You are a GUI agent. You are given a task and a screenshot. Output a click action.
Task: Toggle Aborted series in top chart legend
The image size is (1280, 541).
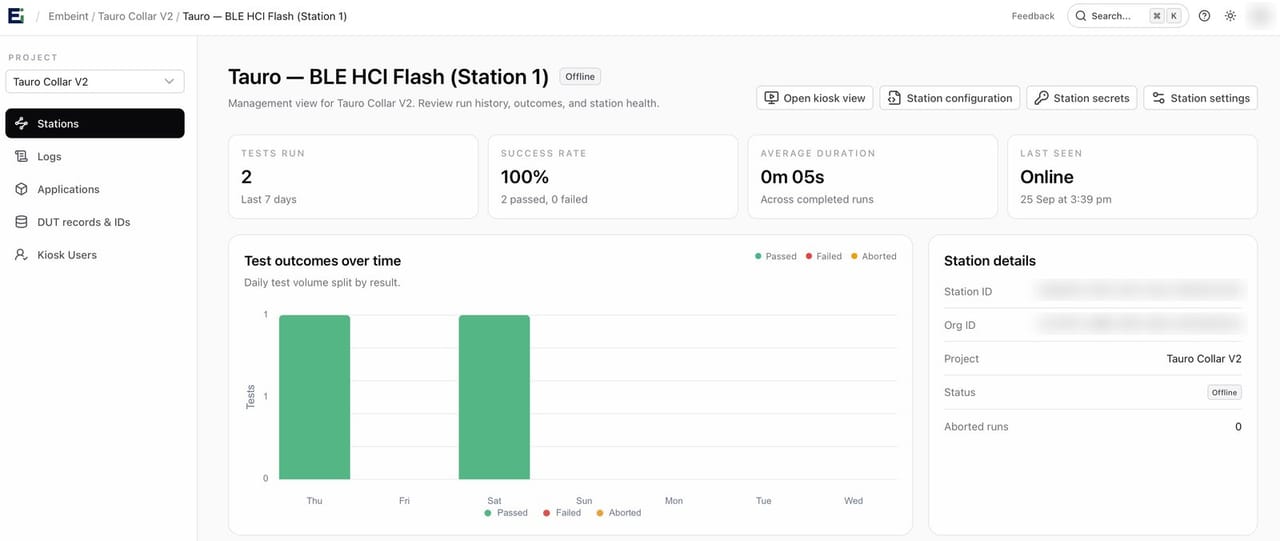point(874,256)
